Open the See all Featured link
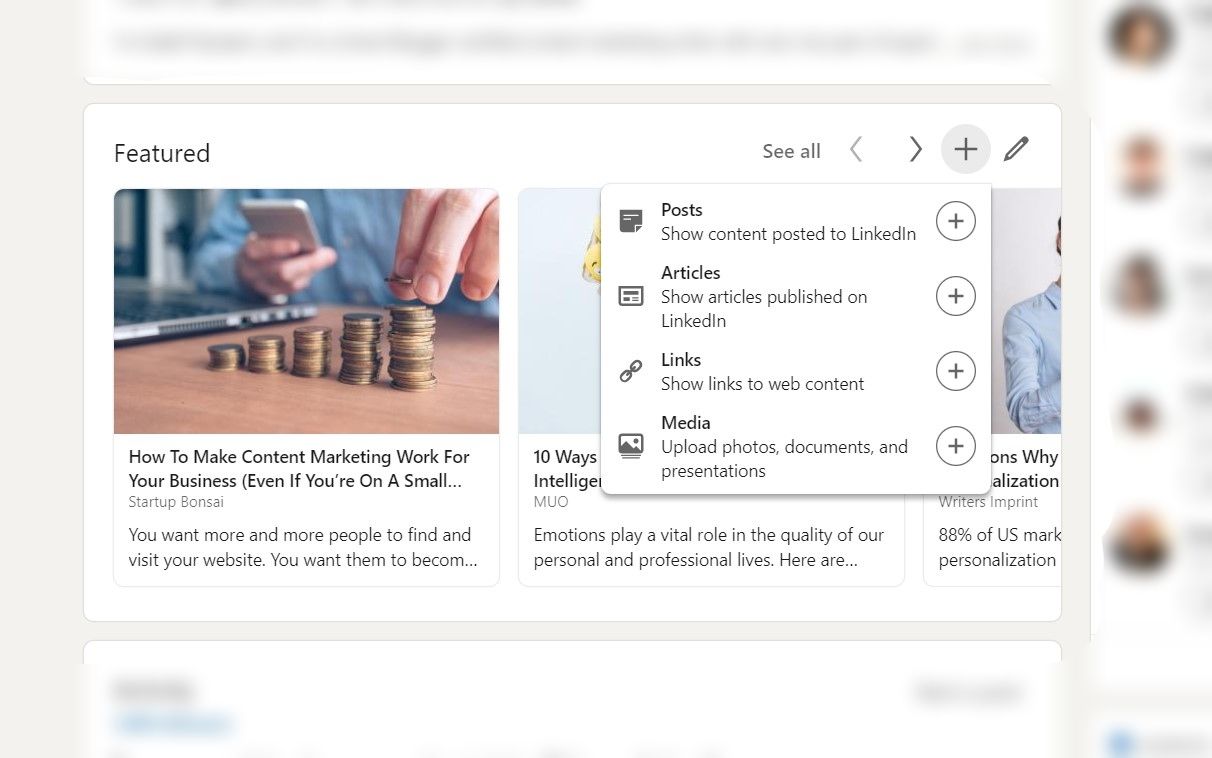1212x758 pixels. [791, 150]
